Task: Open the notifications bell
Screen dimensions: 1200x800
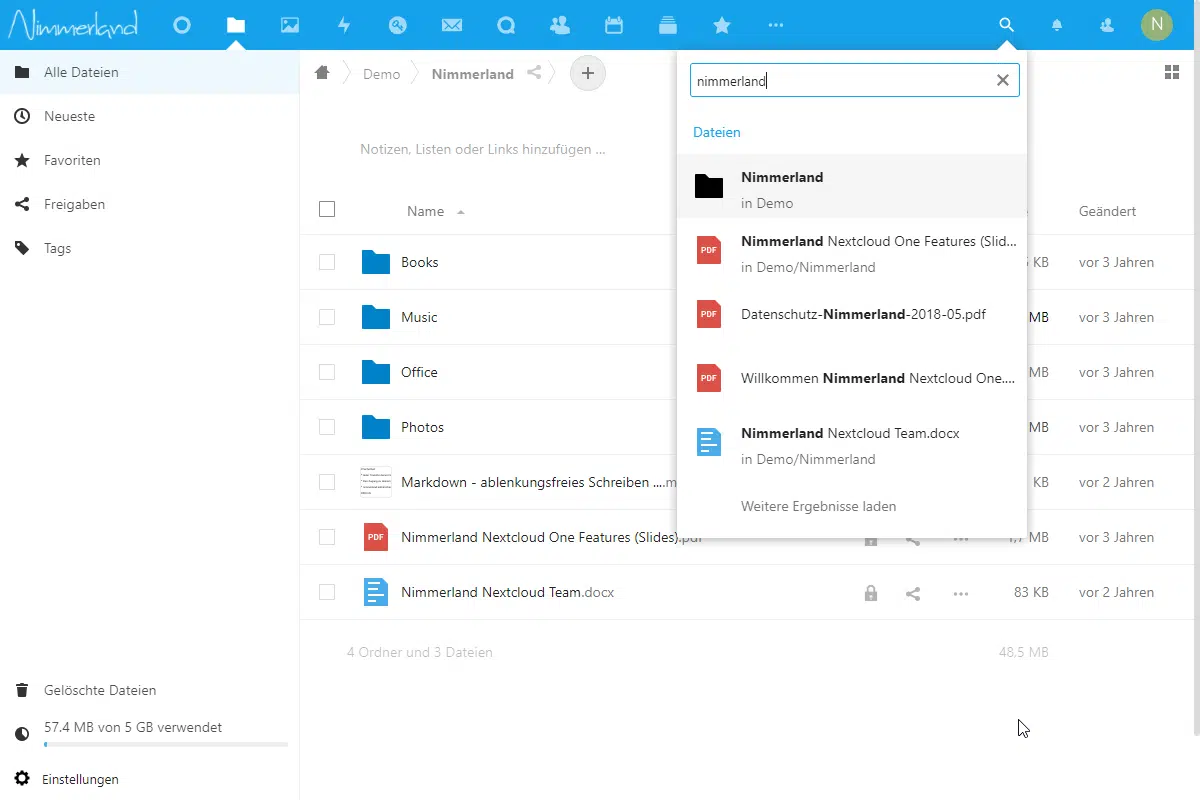Action: click(x=1057, y=25)
